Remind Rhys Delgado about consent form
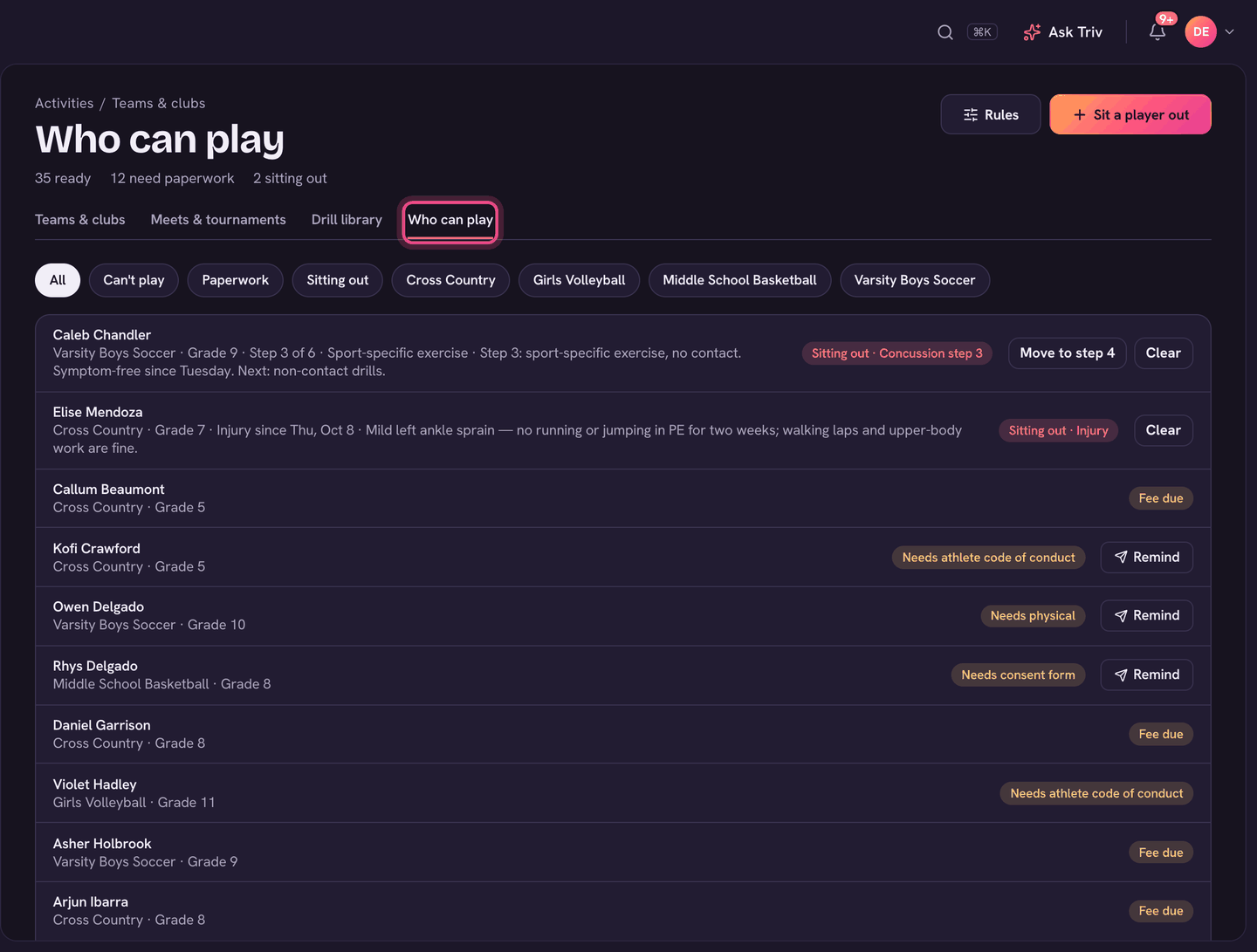This screenshot has width=1257, height=952. 1147,675
